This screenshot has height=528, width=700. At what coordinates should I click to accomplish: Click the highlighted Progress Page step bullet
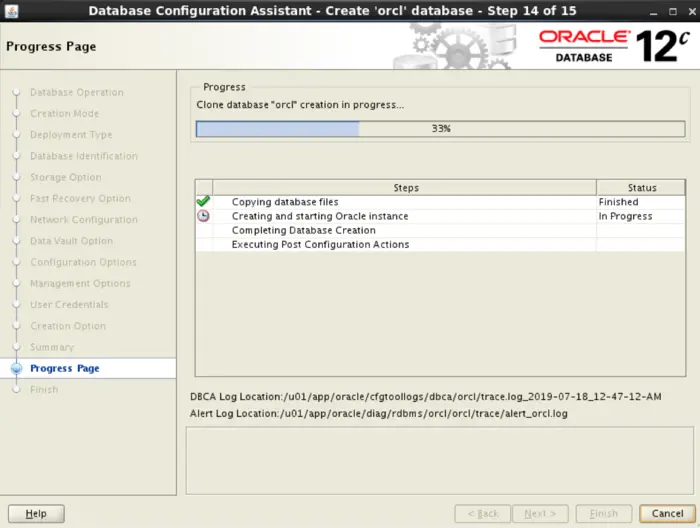17,368
